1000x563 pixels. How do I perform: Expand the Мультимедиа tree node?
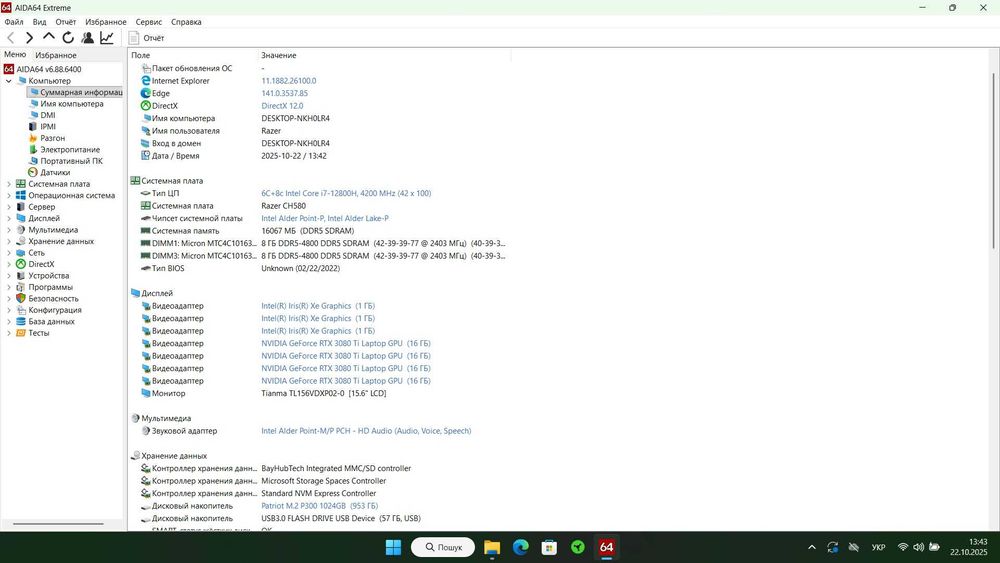[x=9, y=230]
